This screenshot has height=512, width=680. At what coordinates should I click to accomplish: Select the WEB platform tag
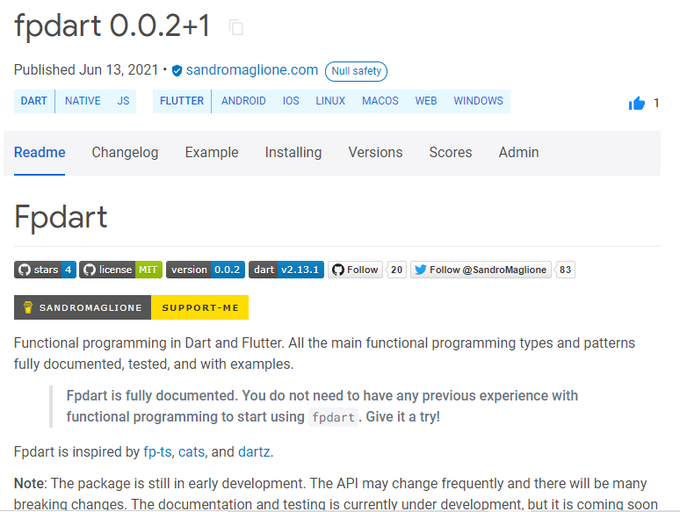[426, 101]
